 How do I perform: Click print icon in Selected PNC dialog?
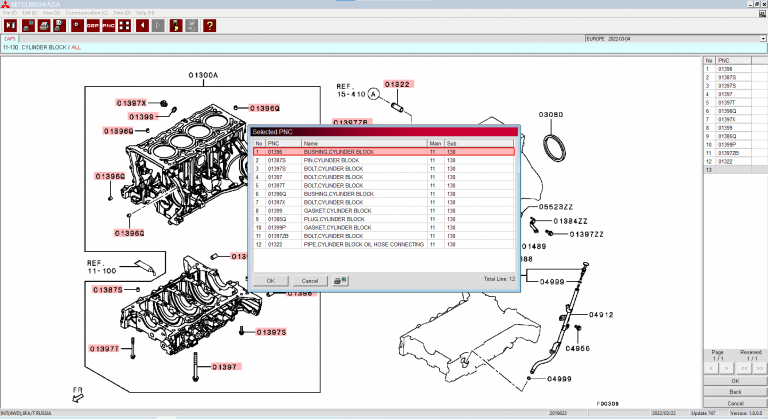[x=339, y=280]
